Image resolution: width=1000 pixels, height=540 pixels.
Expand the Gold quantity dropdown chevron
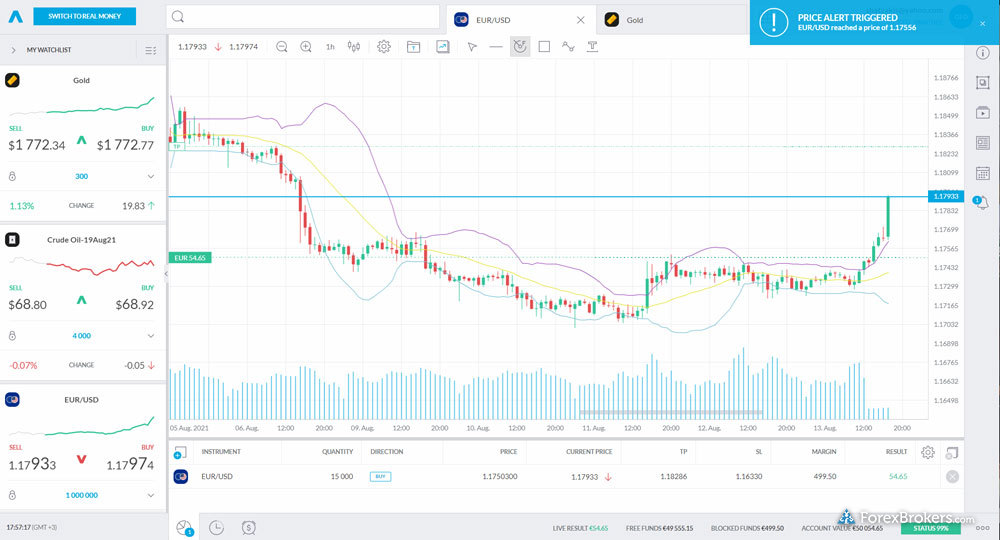(x=151, y=176)
